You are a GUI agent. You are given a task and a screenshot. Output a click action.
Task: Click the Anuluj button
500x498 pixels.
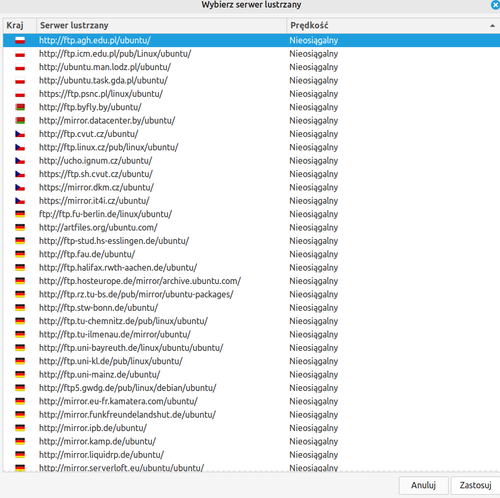(423, 485)
